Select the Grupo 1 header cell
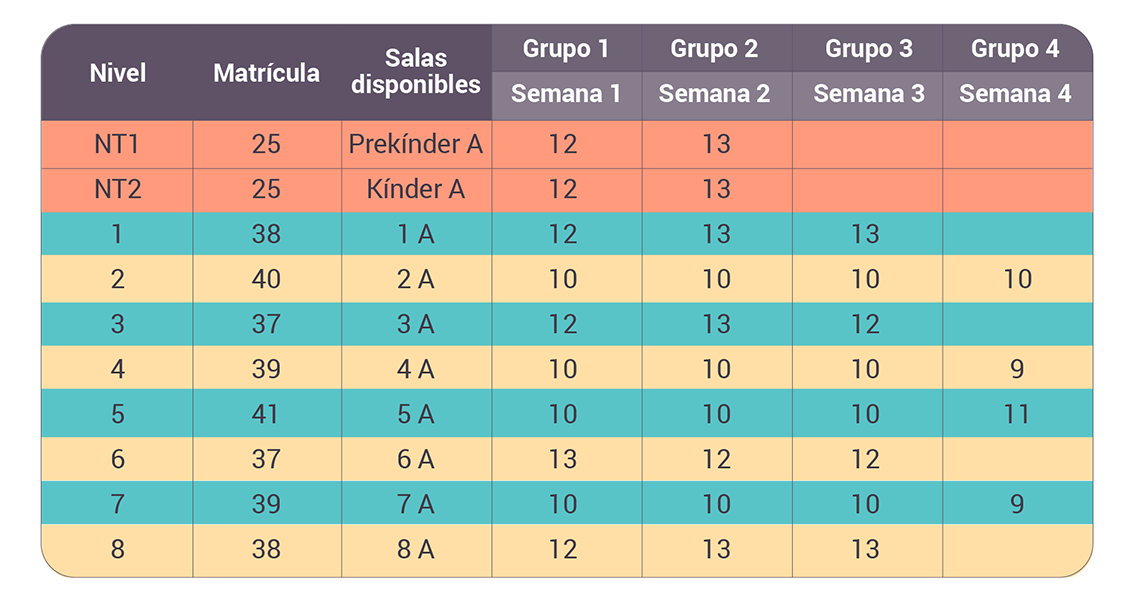 (x=566, y=48)
